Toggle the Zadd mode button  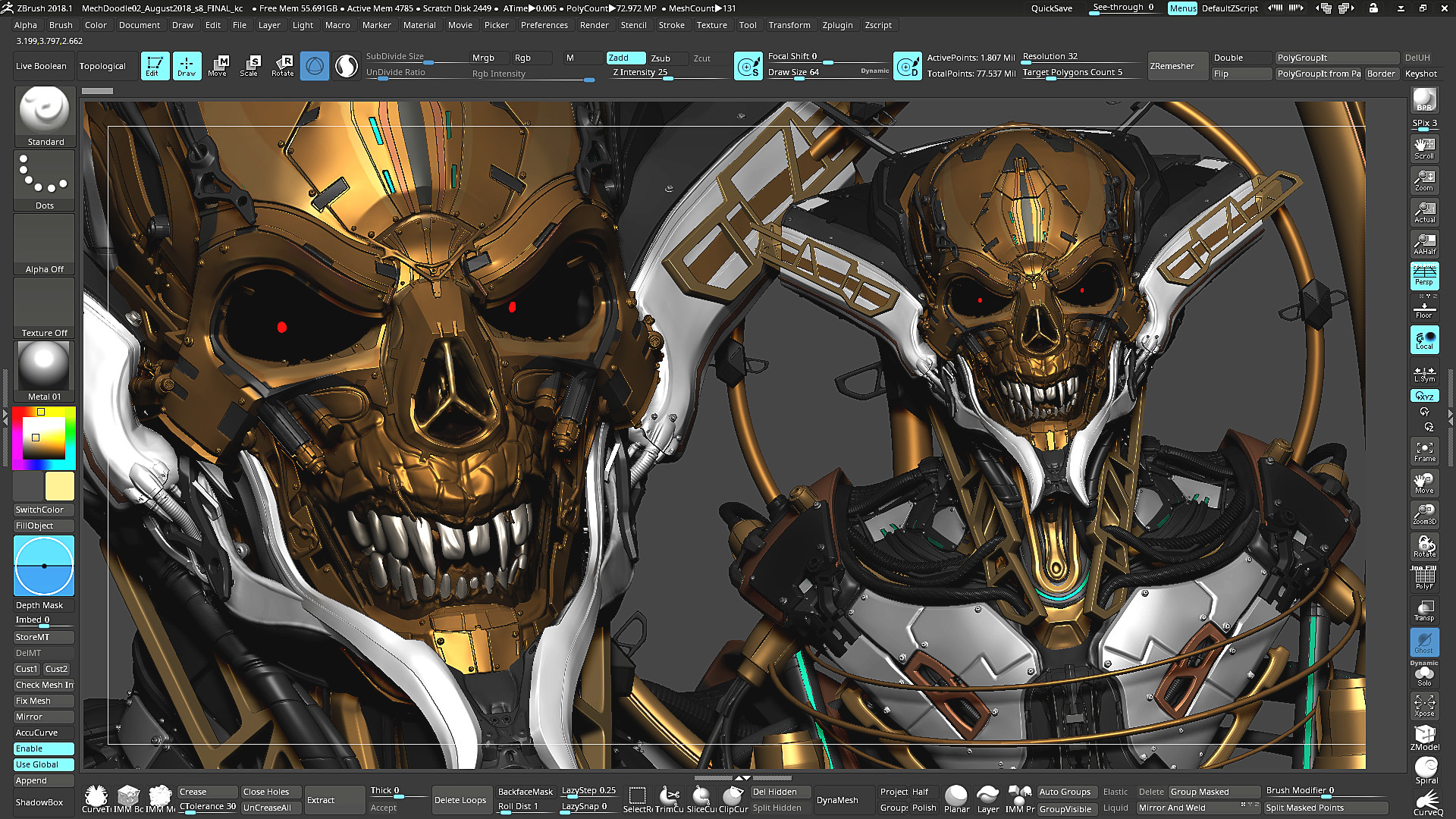[x=626, y=58]
